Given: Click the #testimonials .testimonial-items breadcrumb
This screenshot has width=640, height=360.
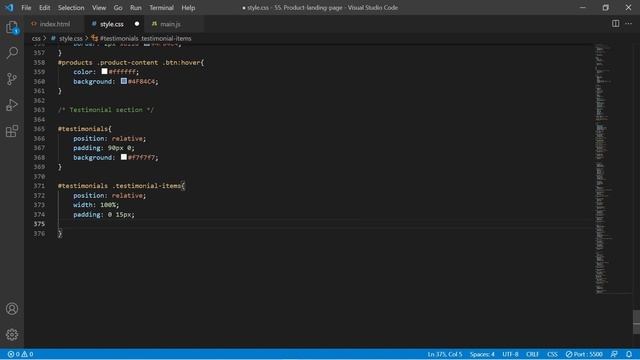Looking at the screenshot, I should coord(145,38).
